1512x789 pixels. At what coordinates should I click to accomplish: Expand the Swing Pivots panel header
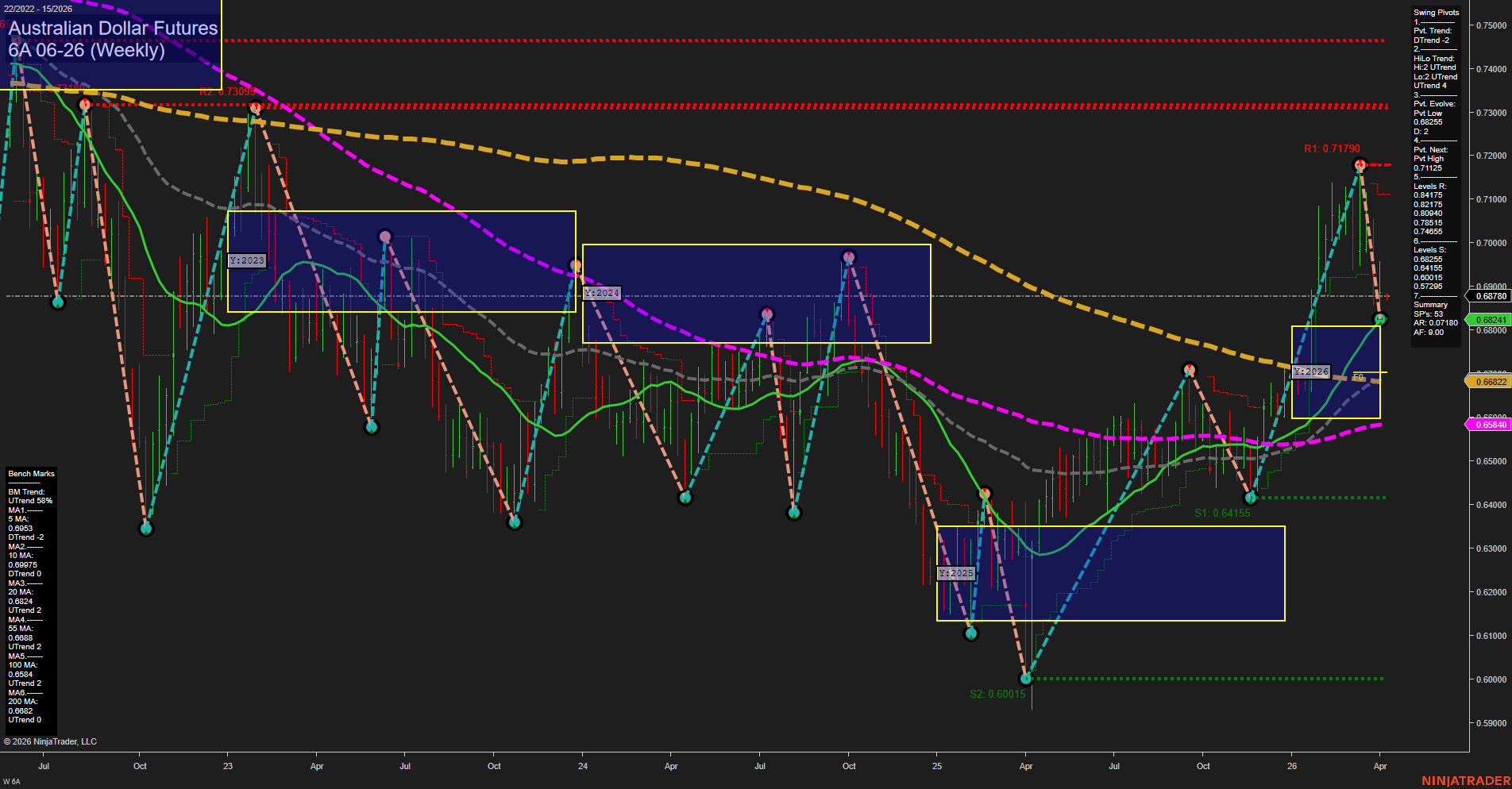pyautogui.click(x=1435, y=12)
